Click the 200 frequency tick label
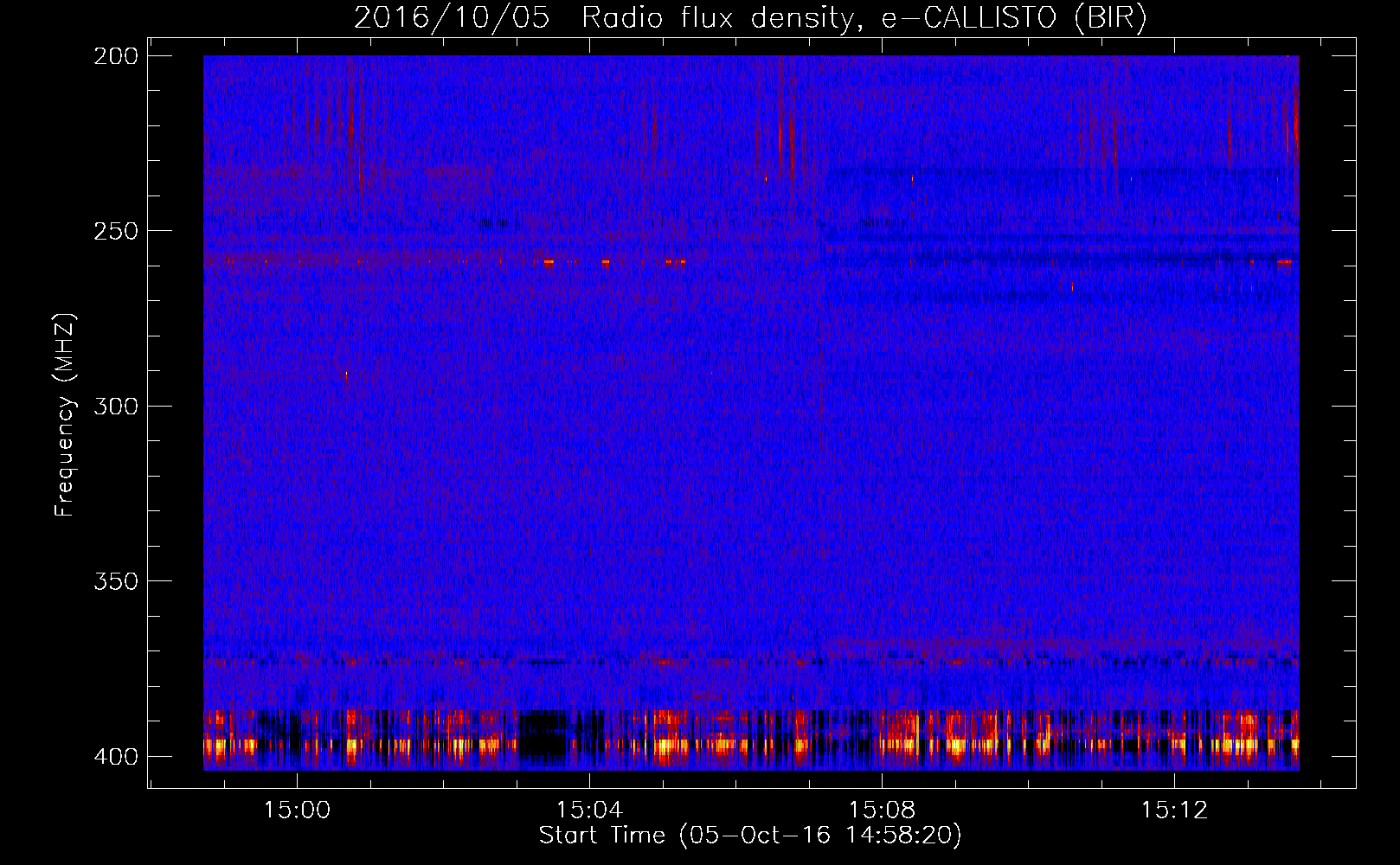 (115, 56)
